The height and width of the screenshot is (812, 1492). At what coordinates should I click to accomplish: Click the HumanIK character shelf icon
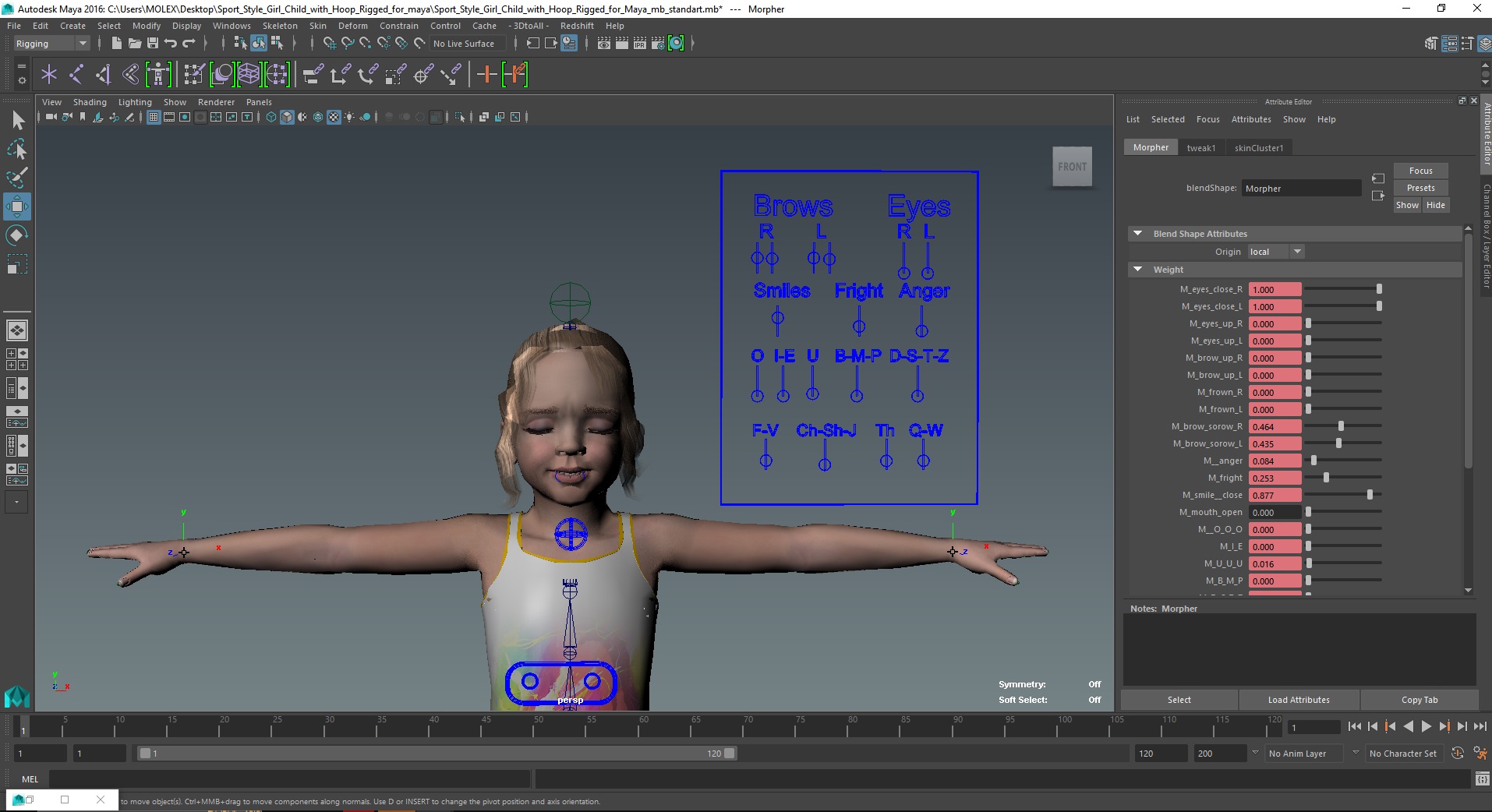(x=158, y=75)
